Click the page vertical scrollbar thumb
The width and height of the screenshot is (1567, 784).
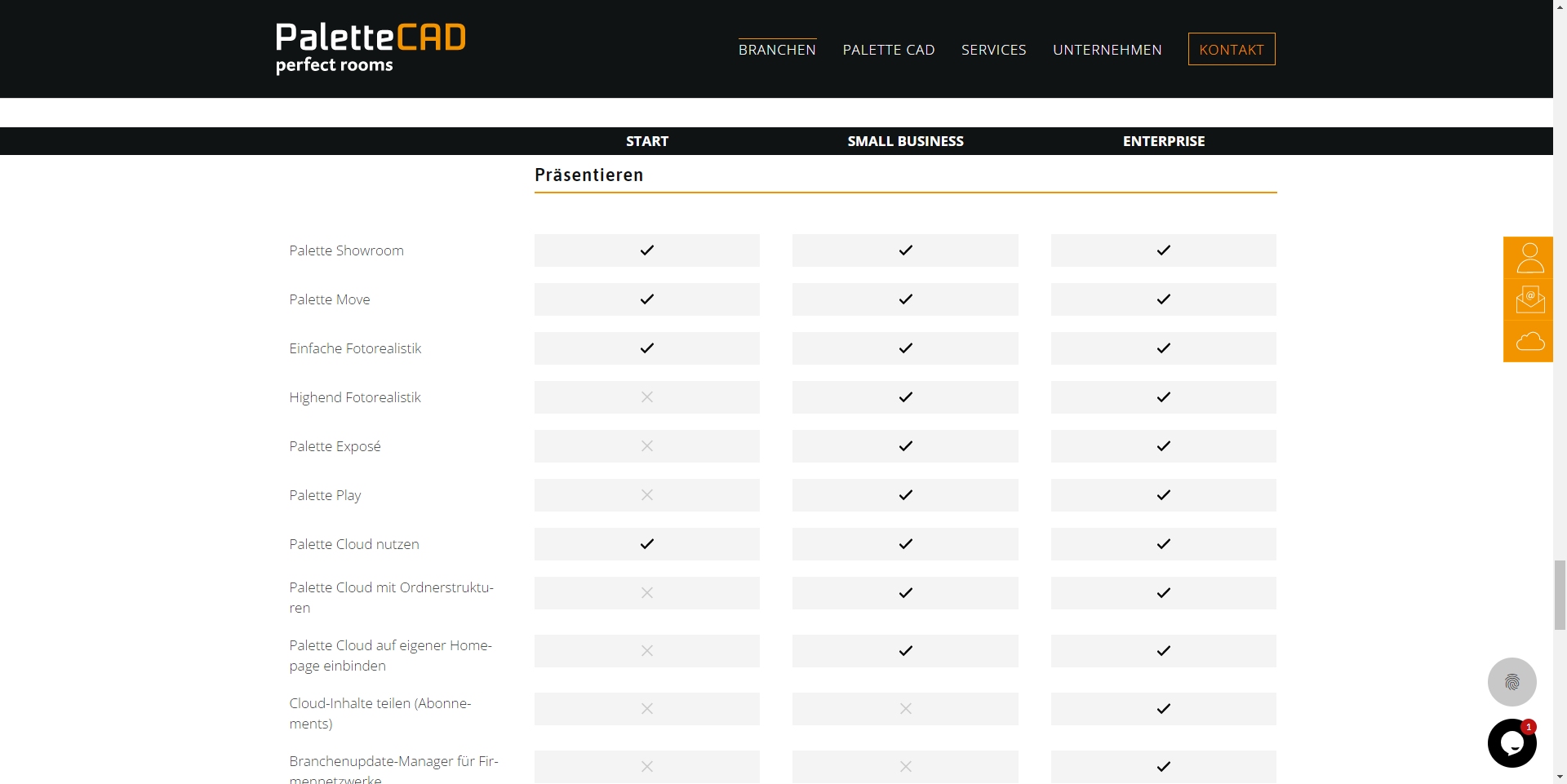(x=1560, y=595)
